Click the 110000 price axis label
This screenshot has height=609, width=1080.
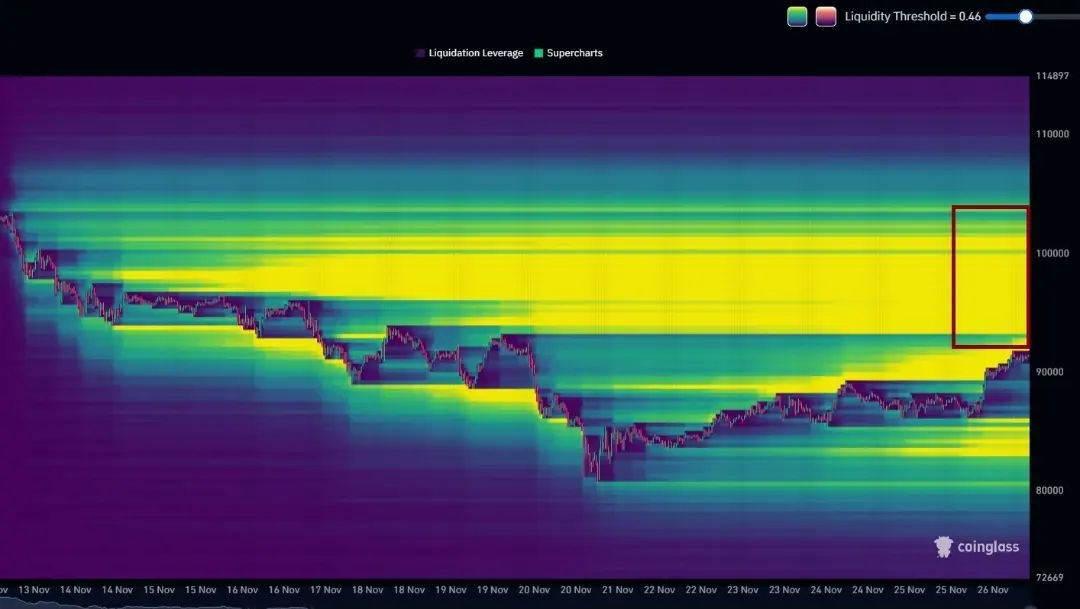tap(1052, 134)
